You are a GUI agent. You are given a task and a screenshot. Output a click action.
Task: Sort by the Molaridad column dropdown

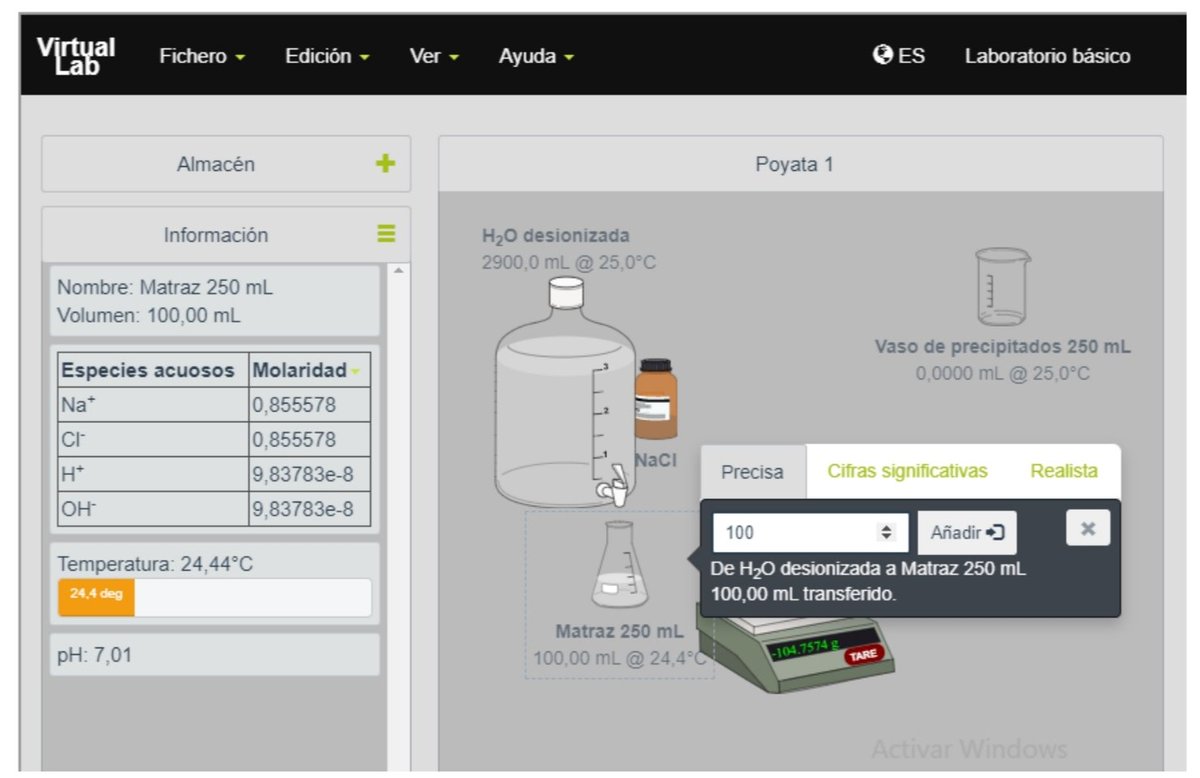pyautogui.click(x=354, y=372)
